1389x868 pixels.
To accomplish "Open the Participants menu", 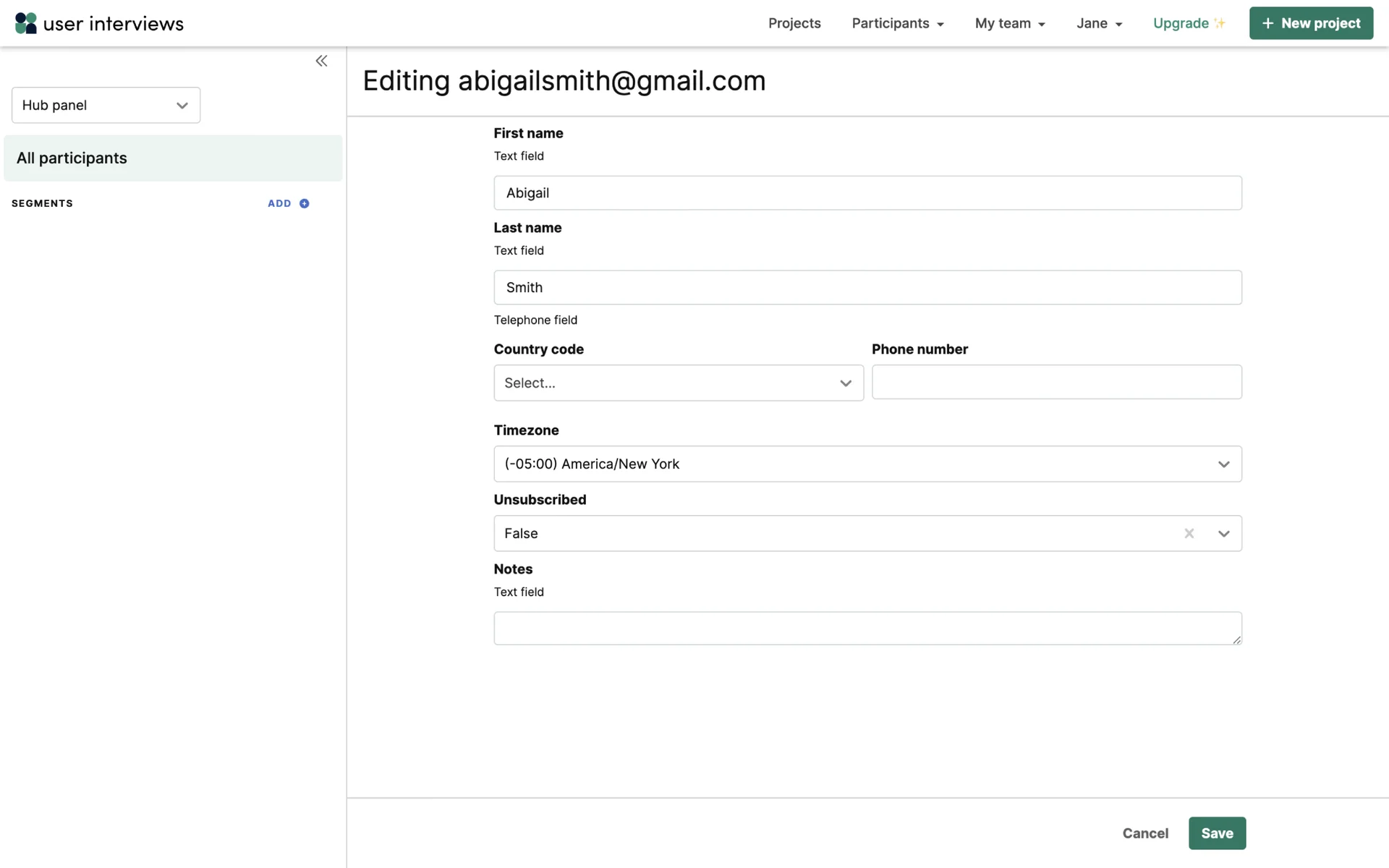I will [x=897, y=23].
